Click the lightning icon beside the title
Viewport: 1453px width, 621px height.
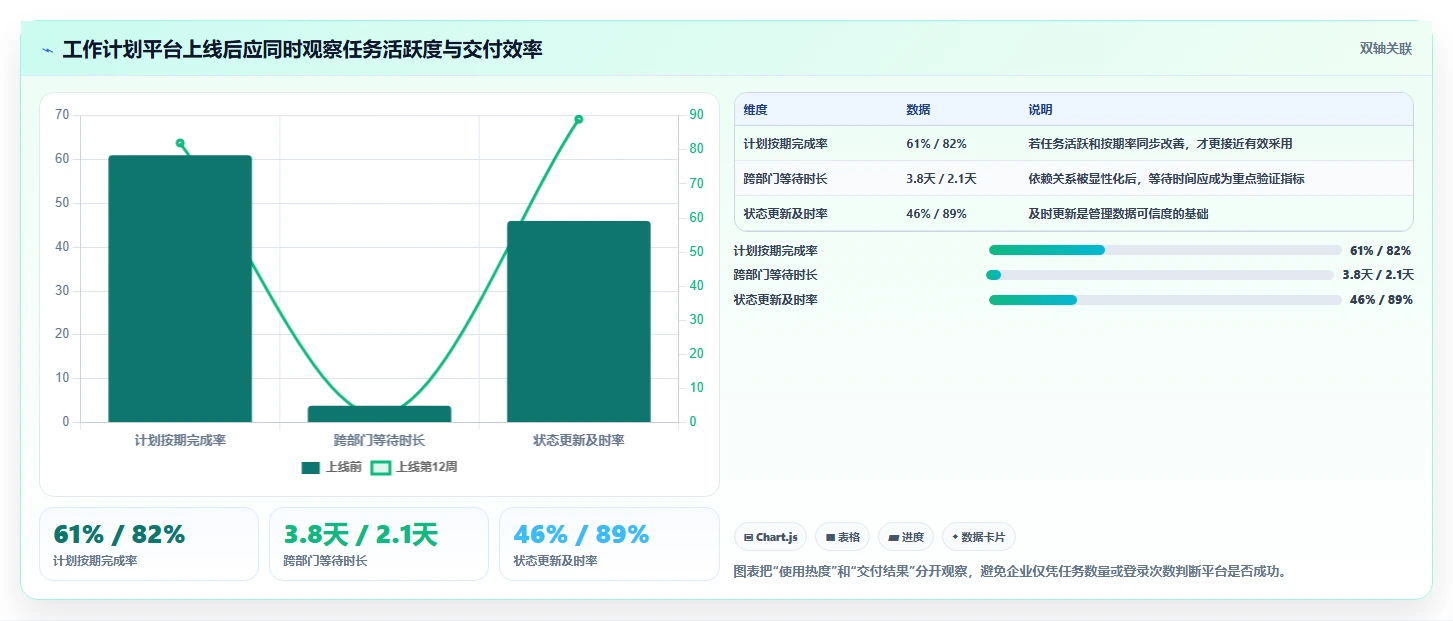[x=48, y=50]
